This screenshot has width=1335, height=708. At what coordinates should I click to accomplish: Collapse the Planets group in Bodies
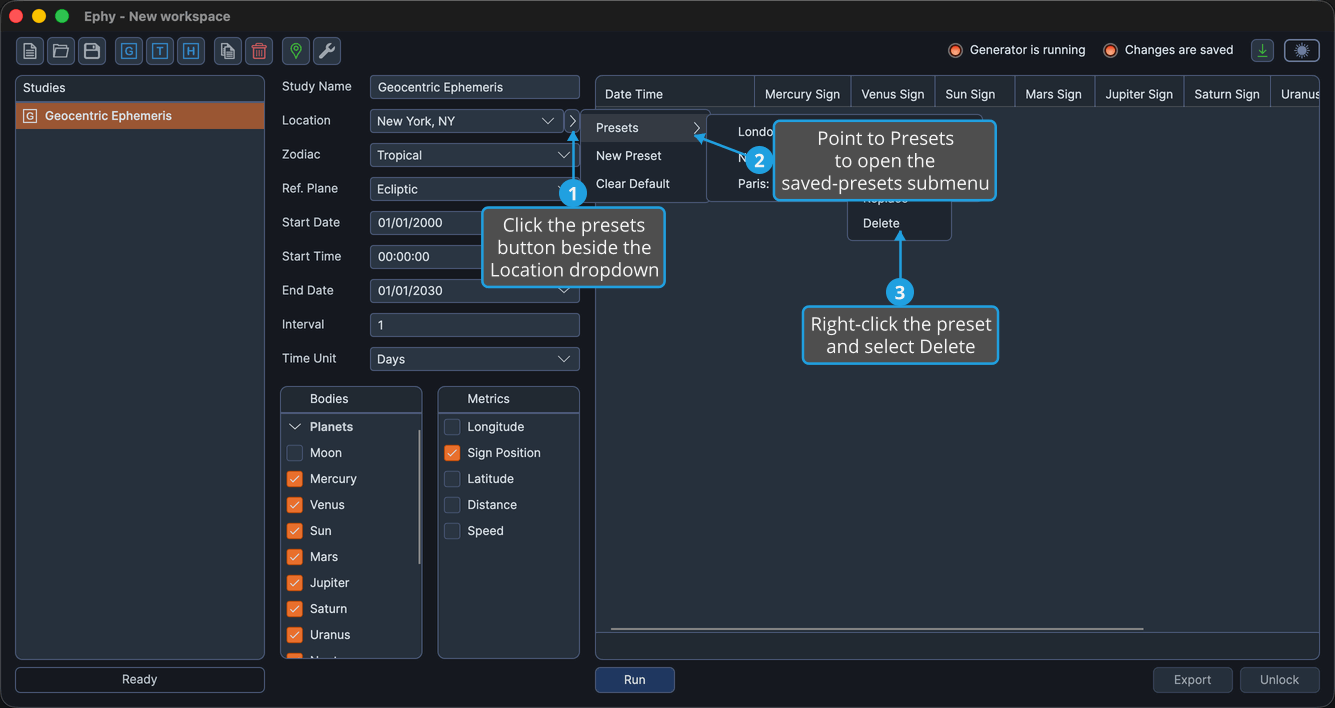click(x=295, y=427)
